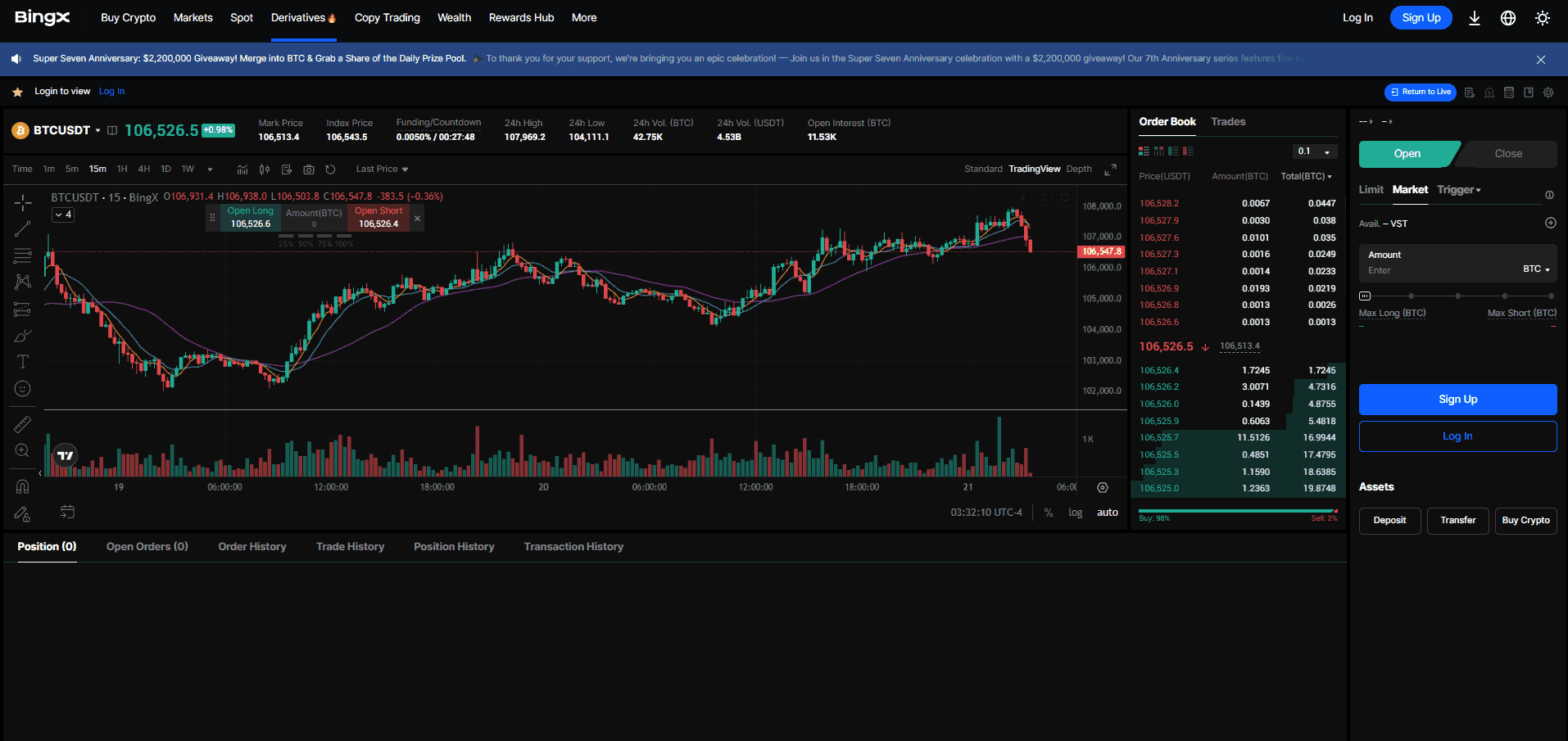1568x741 pixels.
Task: Select the measure ruler tool
Action: click(22, 423)
